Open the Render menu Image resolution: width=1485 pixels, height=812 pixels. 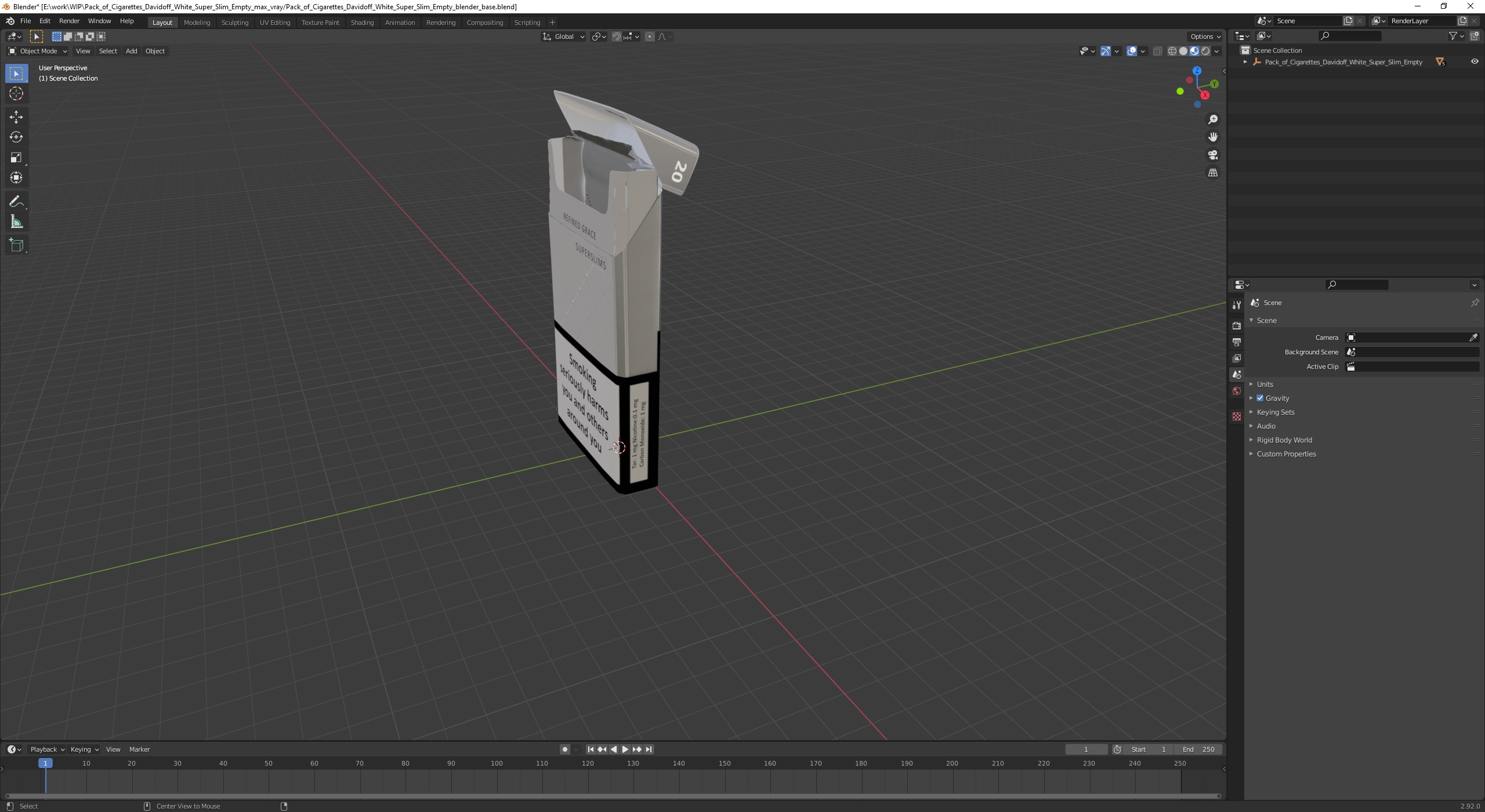click(69, 21)
